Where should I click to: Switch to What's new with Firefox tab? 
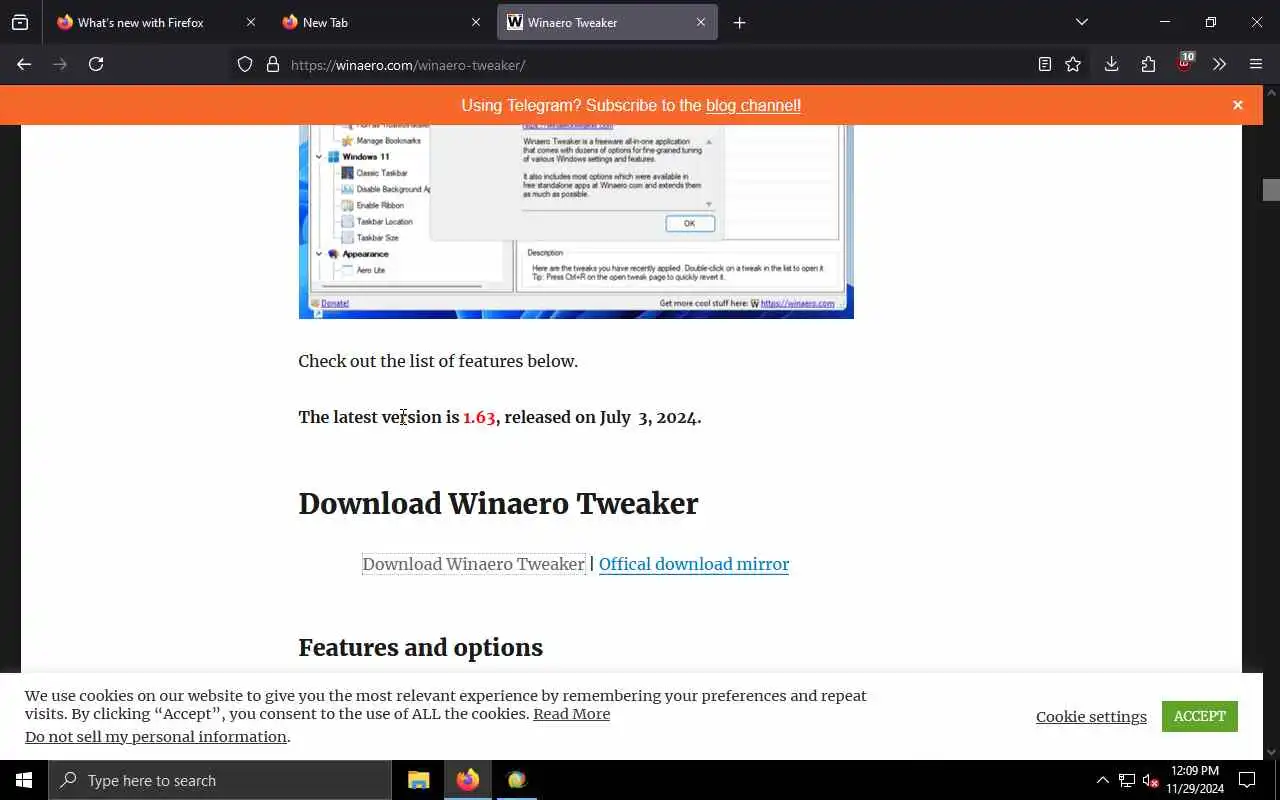click(155, 22)
